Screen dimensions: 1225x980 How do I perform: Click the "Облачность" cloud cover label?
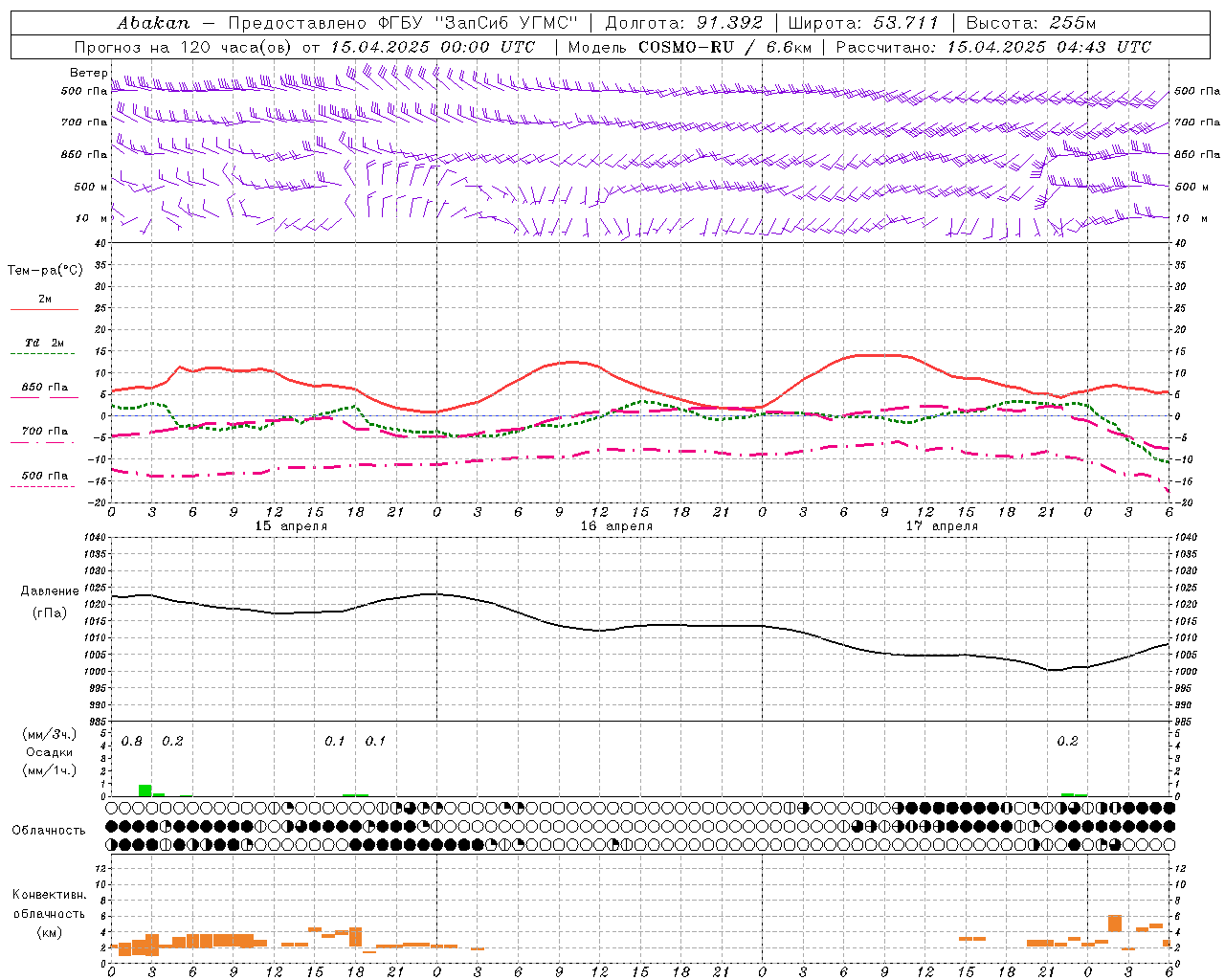click(x=49, y=831)
